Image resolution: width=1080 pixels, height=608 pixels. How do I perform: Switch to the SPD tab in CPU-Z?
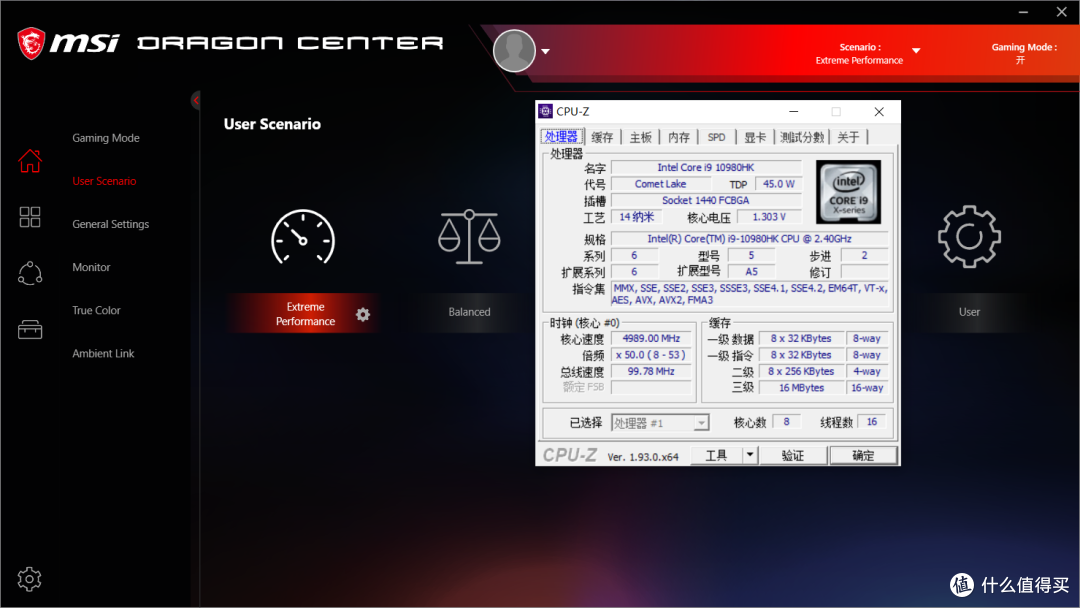(x=716, y=137)
